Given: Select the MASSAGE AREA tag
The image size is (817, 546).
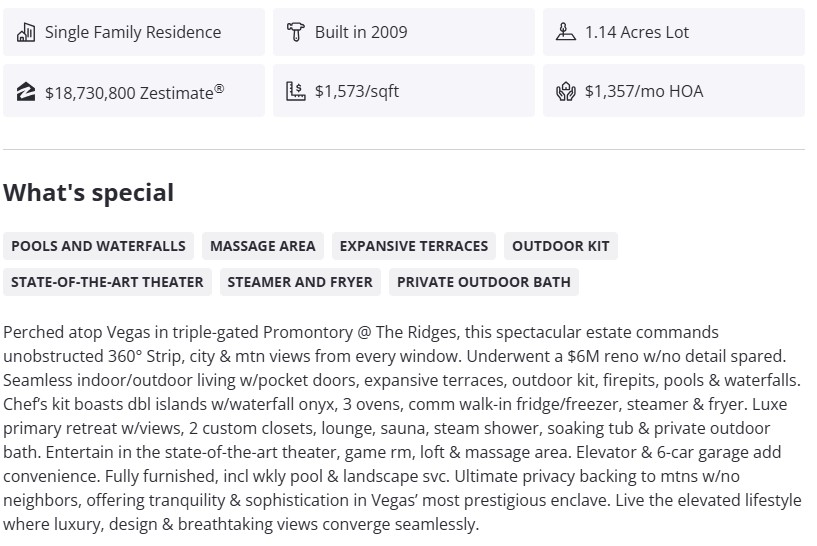Looking at the screenshot, I should [x=262, y=246].
